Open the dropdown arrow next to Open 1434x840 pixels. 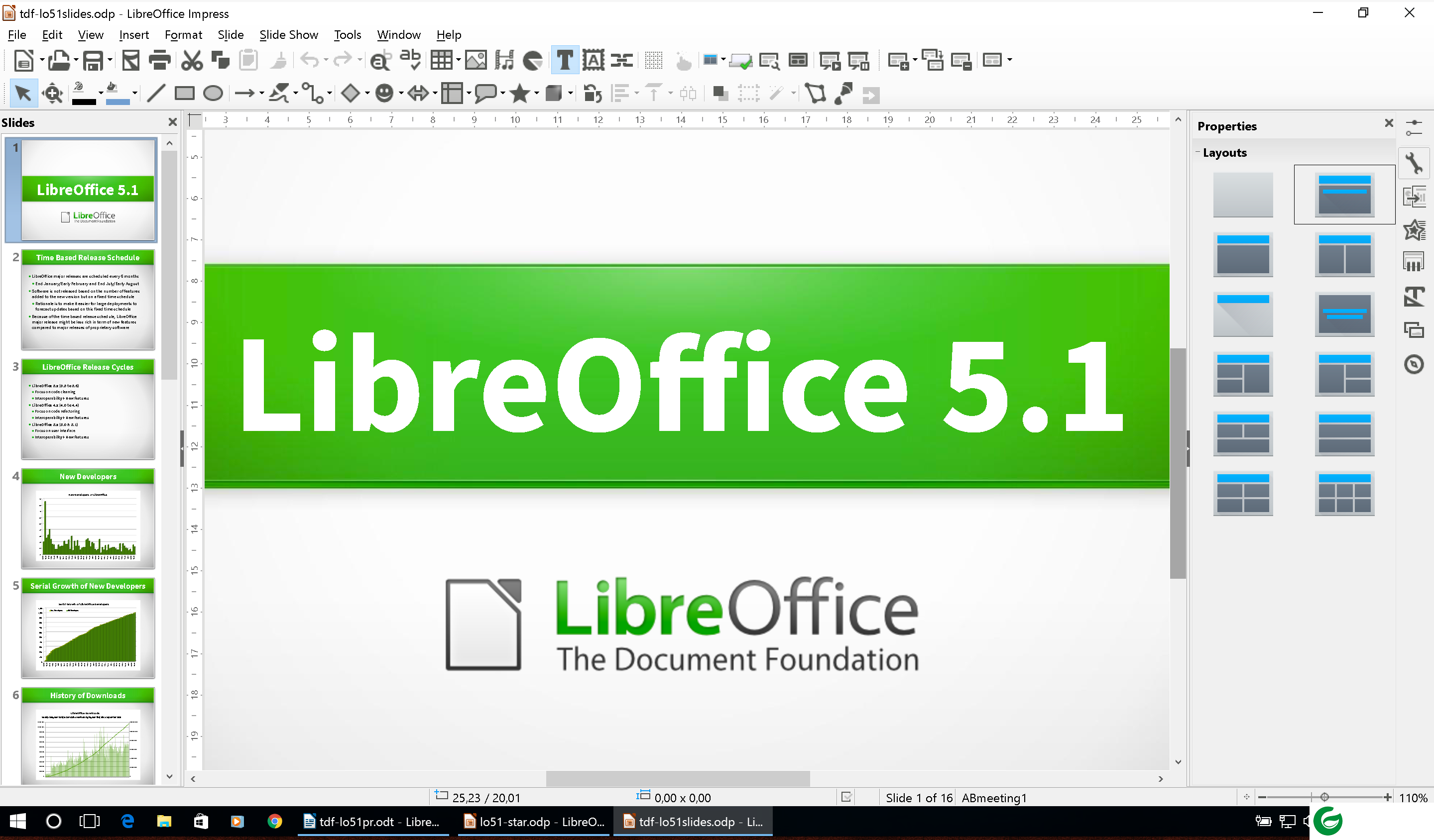(76, 60)
